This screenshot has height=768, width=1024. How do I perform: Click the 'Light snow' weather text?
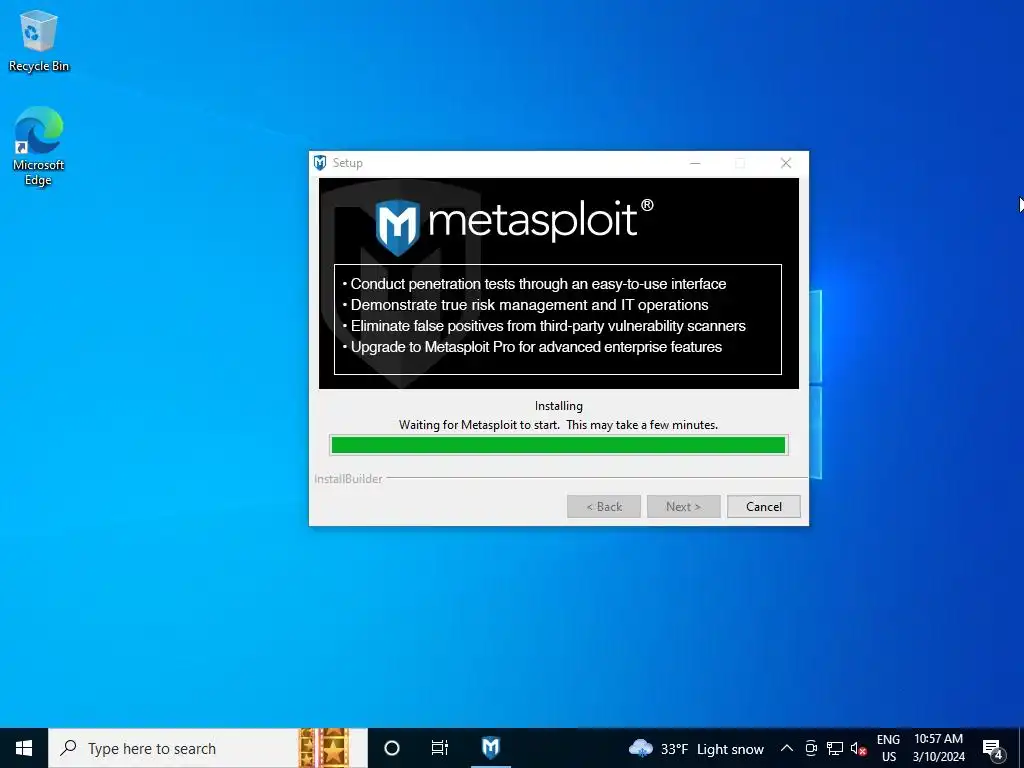point(730,749)
